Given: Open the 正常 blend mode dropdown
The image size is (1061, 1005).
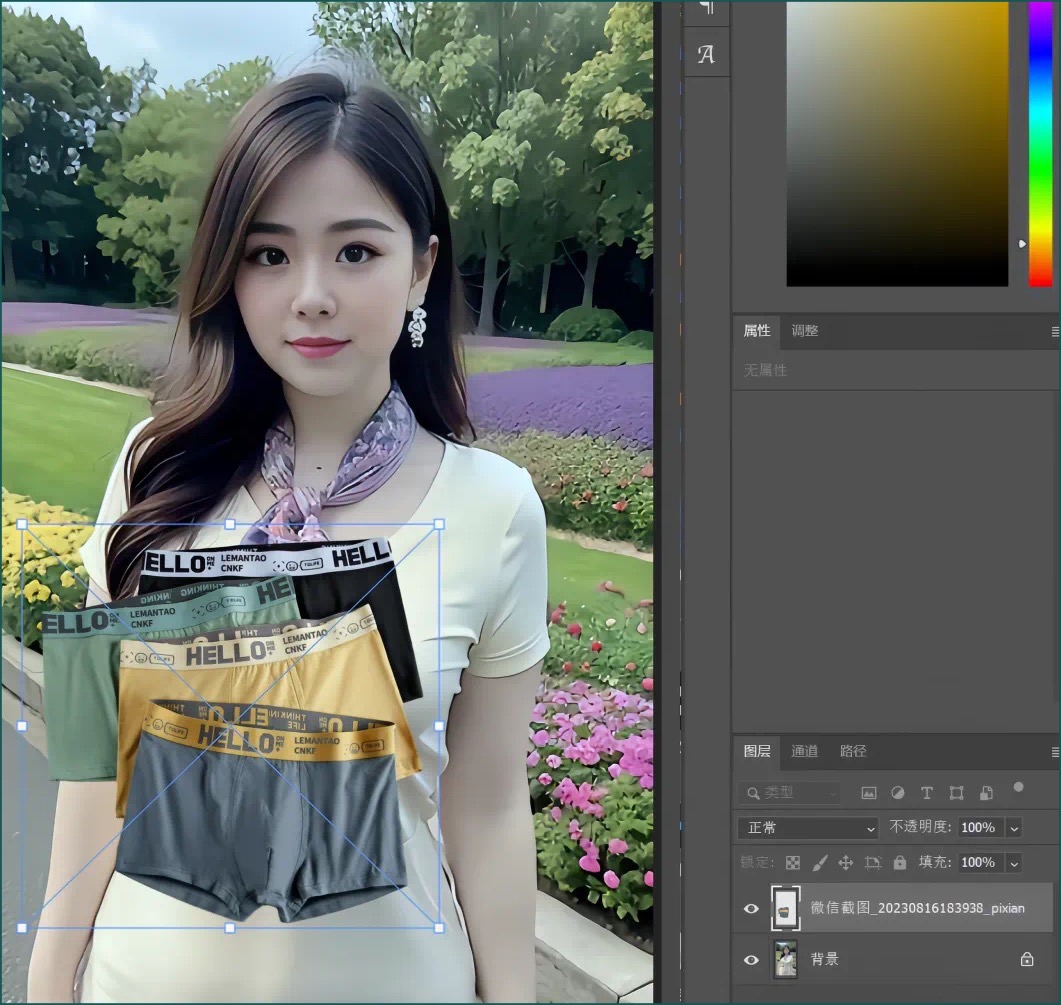Looking at the screenshot, I should 807,828.
